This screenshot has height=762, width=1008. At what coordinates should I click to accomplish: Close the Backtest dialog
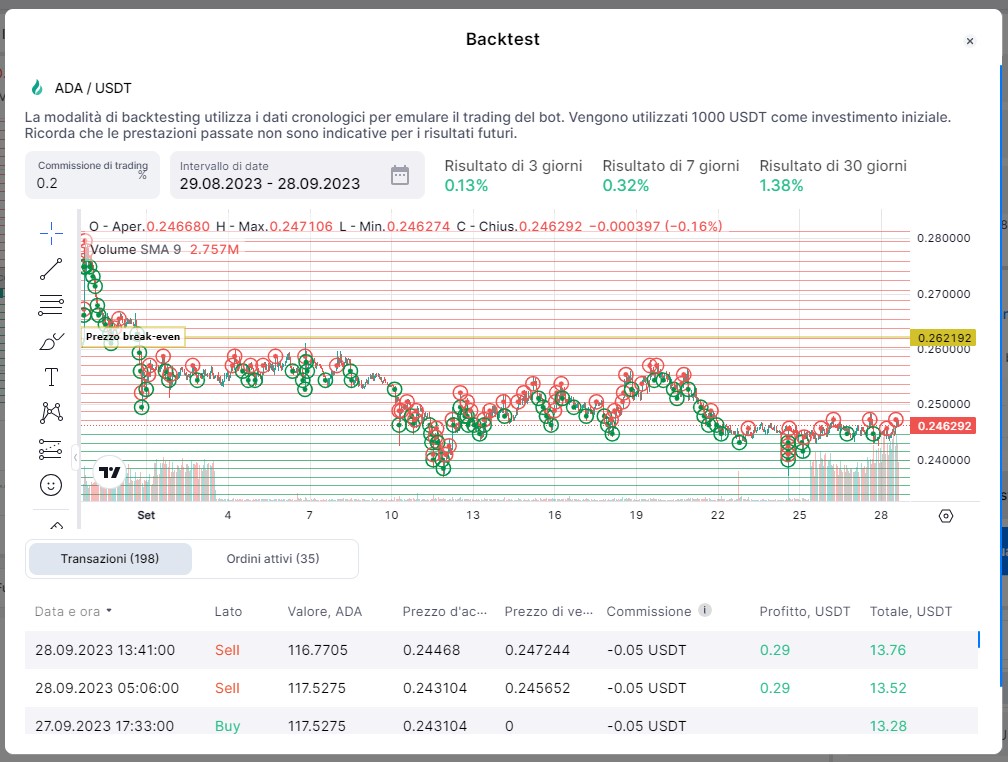point(969,41)
